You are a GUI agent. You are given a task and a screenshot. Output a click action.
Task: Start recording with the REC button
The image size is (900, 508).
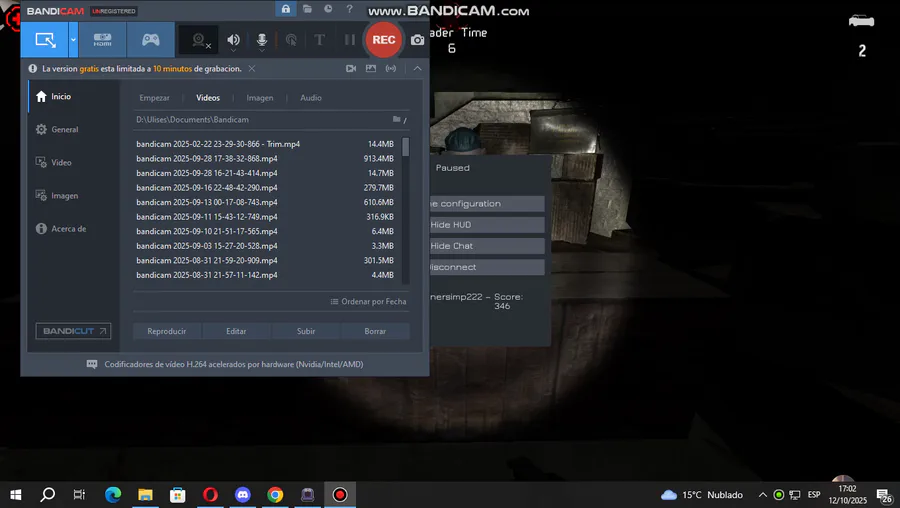pyautogui.click(x=383, y=40)
